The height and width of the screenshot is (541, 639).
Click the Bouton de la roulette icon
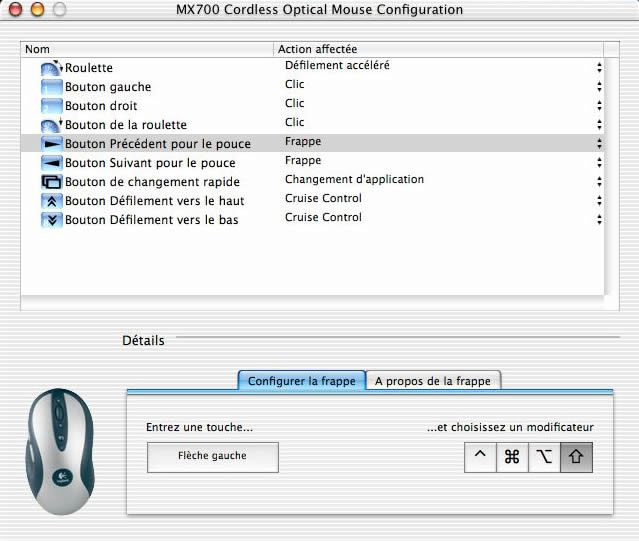click(52, 125)
